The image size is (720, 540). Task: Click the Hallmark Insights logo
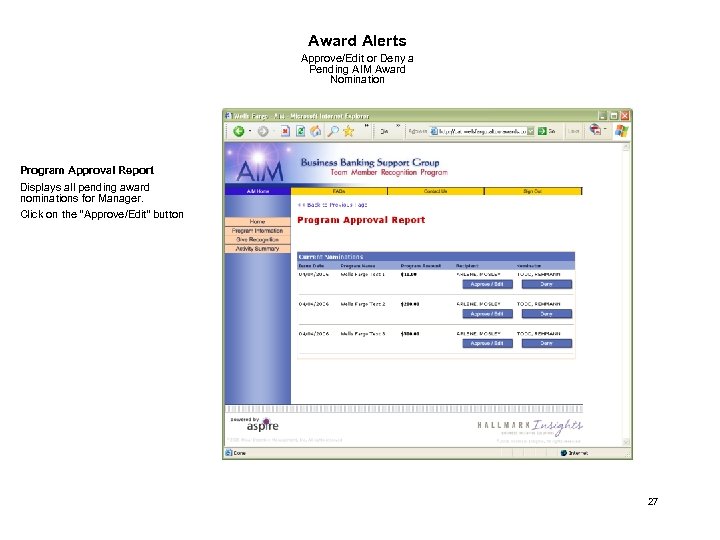tap(530, 427)
